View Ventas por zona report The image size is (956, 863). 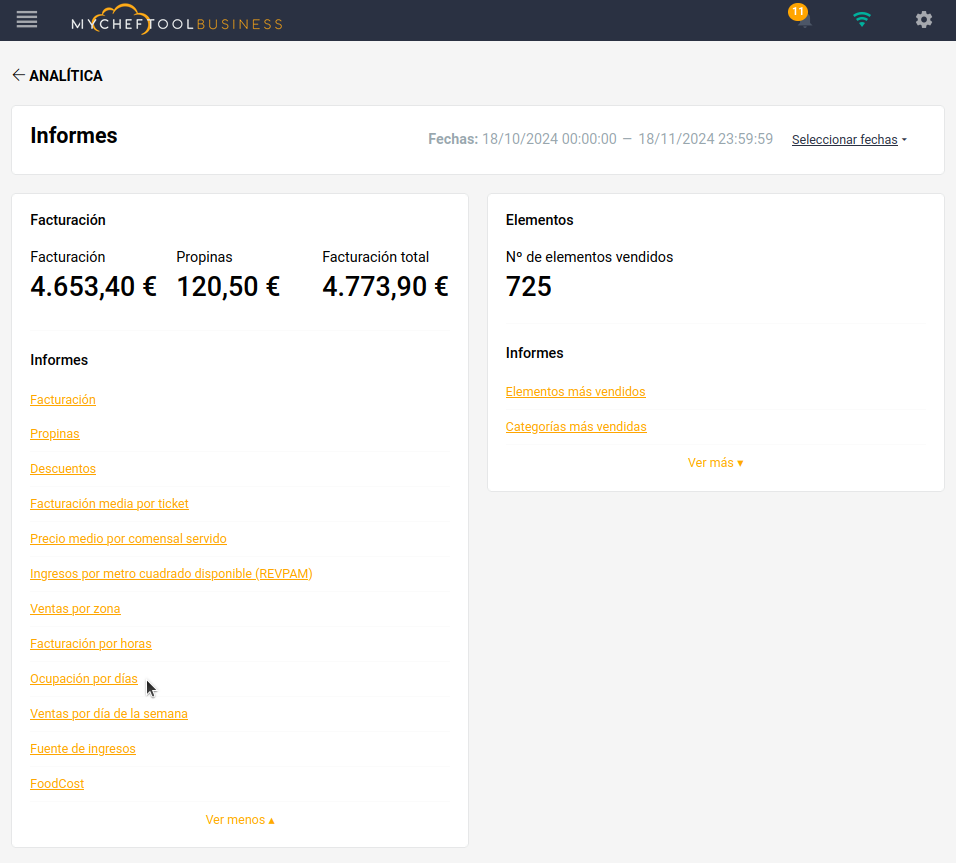point(75,609)
